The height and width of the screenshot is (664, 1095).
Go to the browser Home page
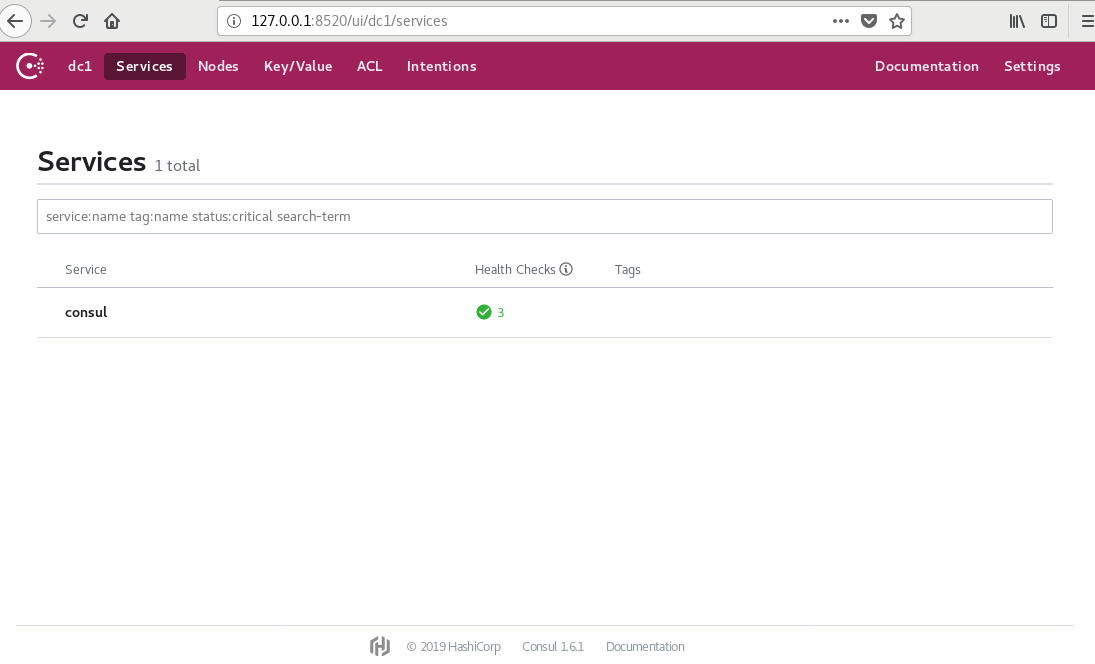(112, 21)
